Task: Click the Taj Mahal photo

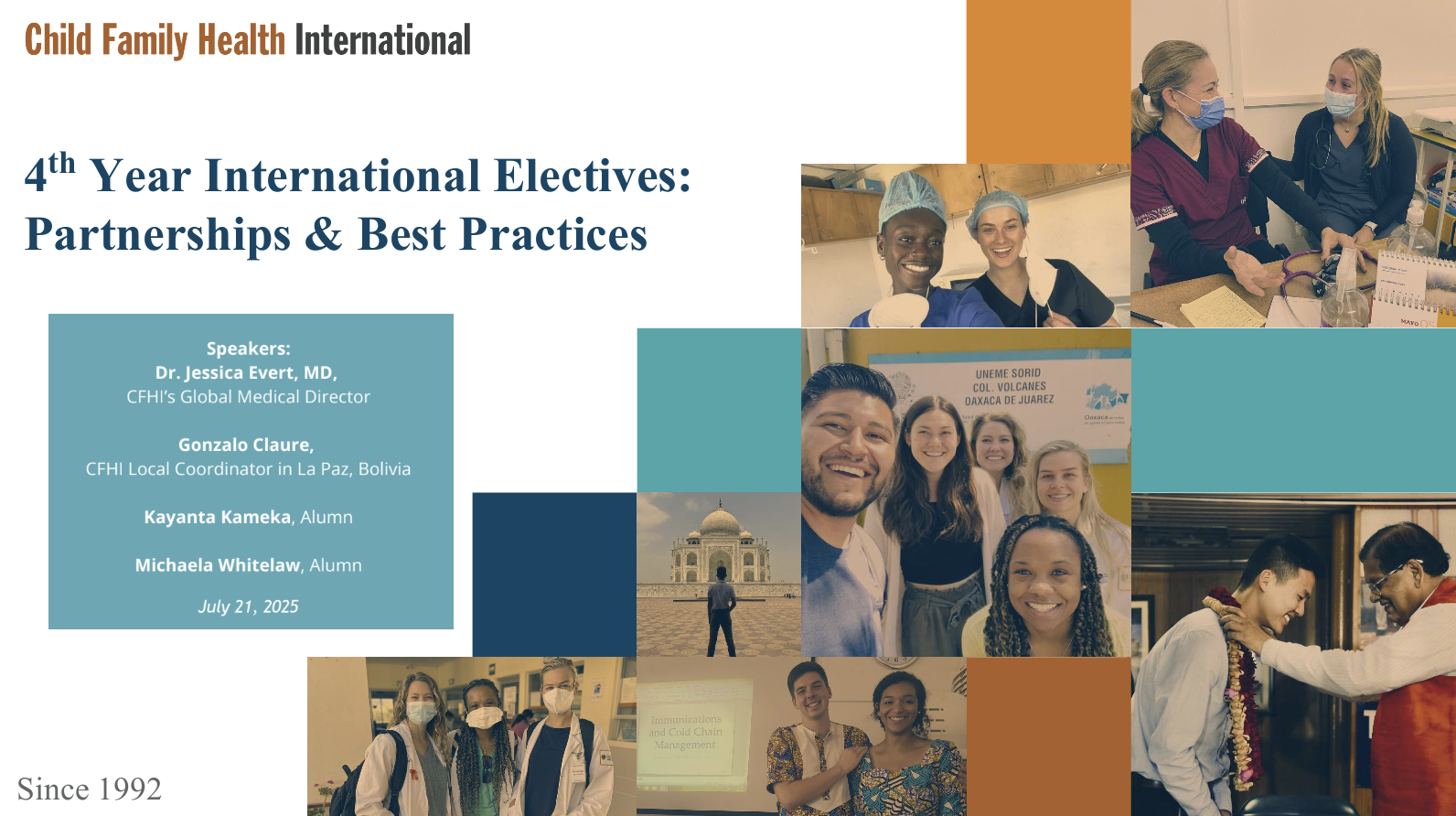Action: coord(719,574)
